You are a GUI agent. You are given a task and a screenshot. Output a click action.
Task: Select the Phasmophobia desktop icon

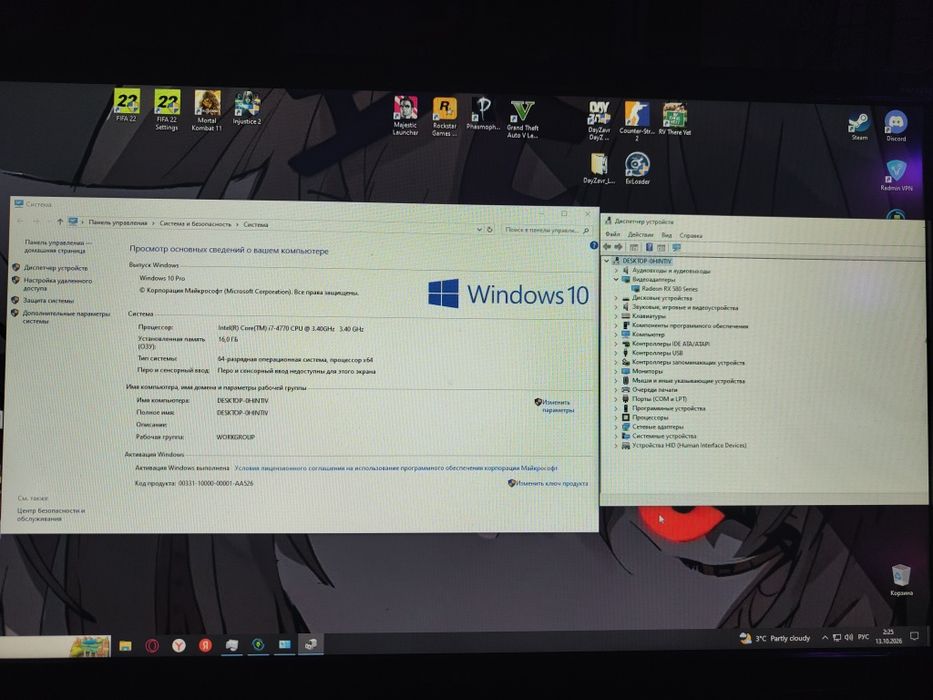[483, 114]
